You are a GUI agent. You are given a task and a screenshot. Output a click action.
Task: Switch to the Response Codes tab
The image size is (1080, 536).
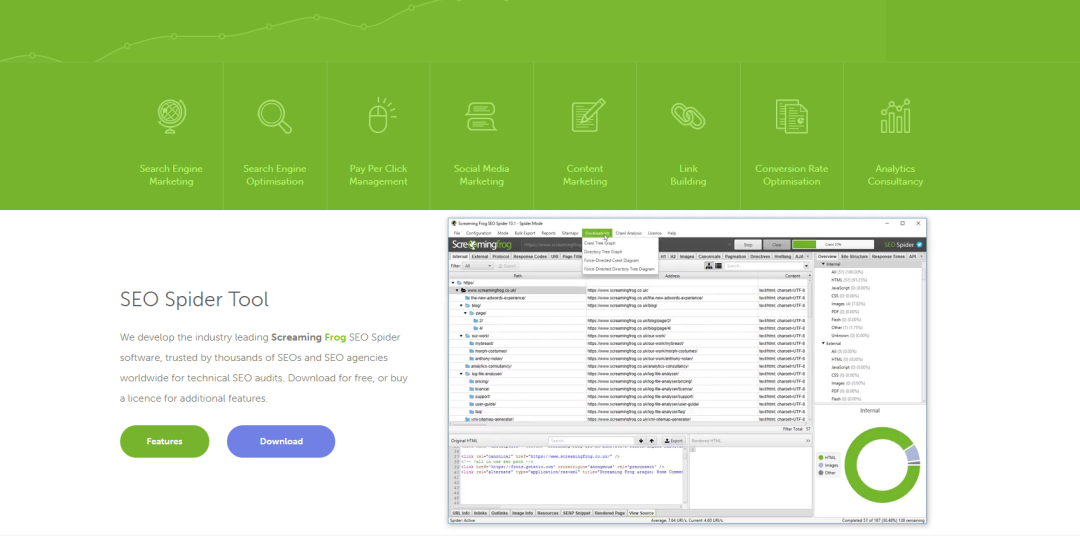point(530,256)
